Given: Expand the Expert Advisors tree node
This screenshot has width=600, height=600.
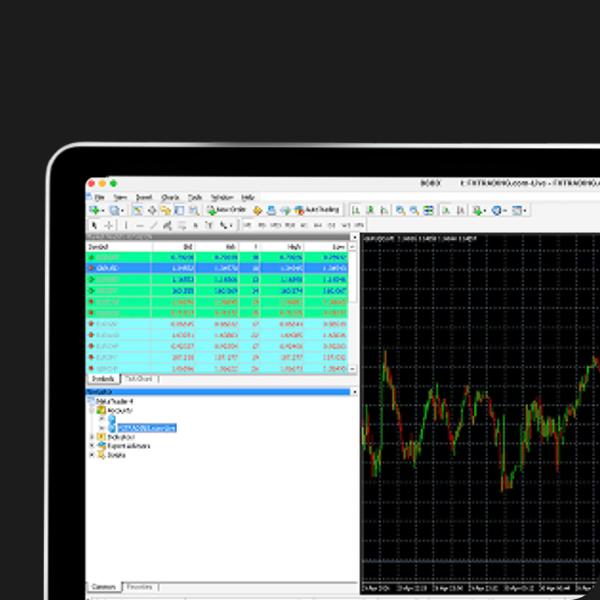Looking at the screenshot, I should click(91, 446).
